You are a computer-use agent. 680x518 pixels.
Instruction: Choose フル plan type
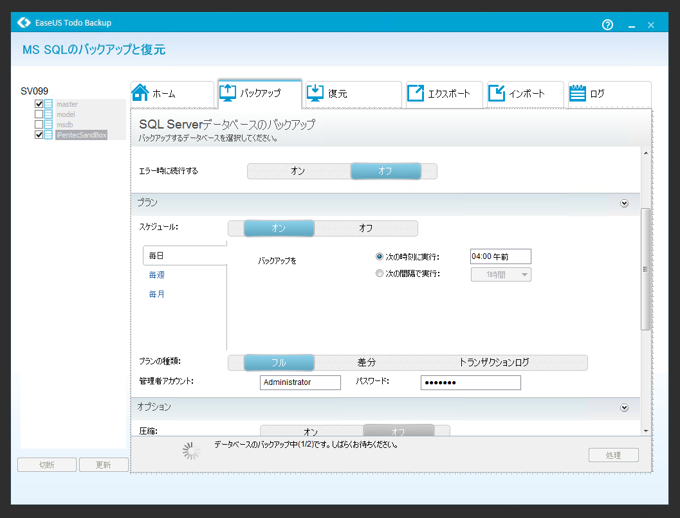click(279, 363)
